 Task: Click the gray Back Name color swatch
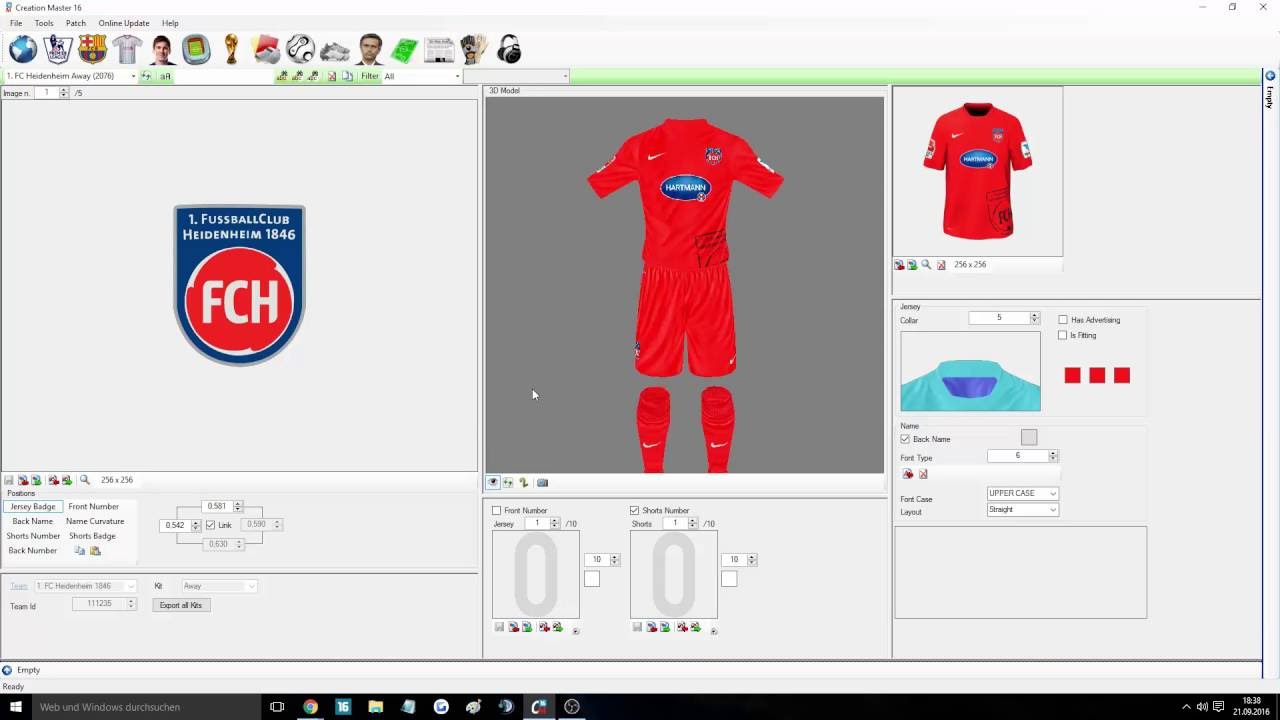(1029, 438)
